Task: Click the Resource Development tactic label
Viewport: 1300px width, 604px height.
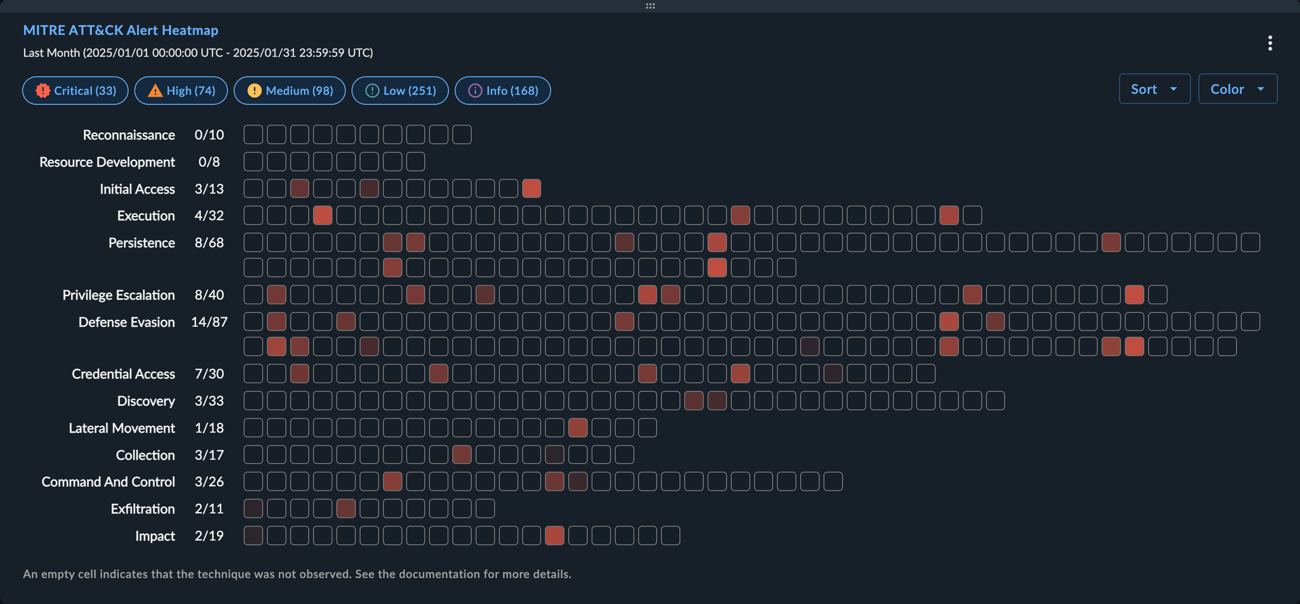Action: [x=107, y=162]
